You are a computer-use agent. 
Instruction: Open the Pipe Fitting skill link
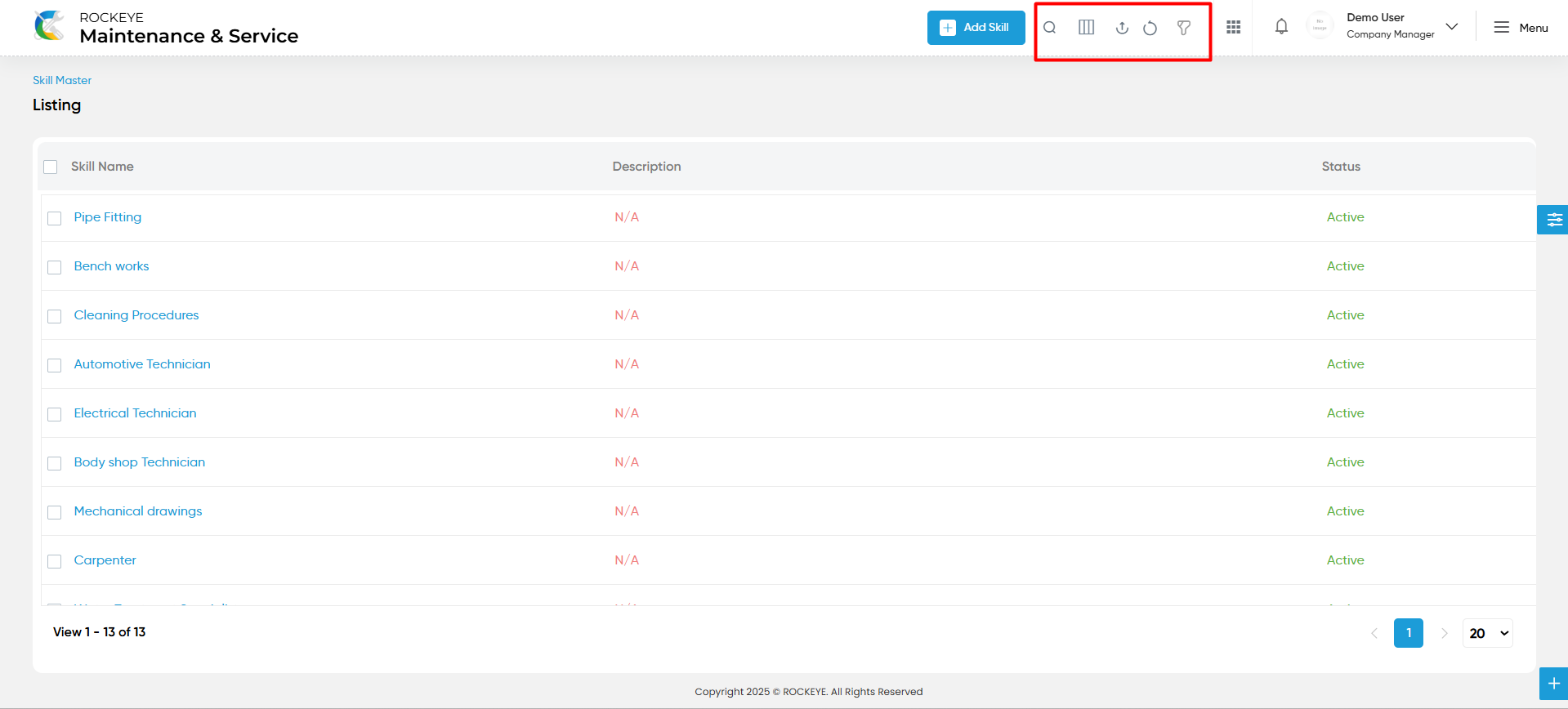coord(108,217)
